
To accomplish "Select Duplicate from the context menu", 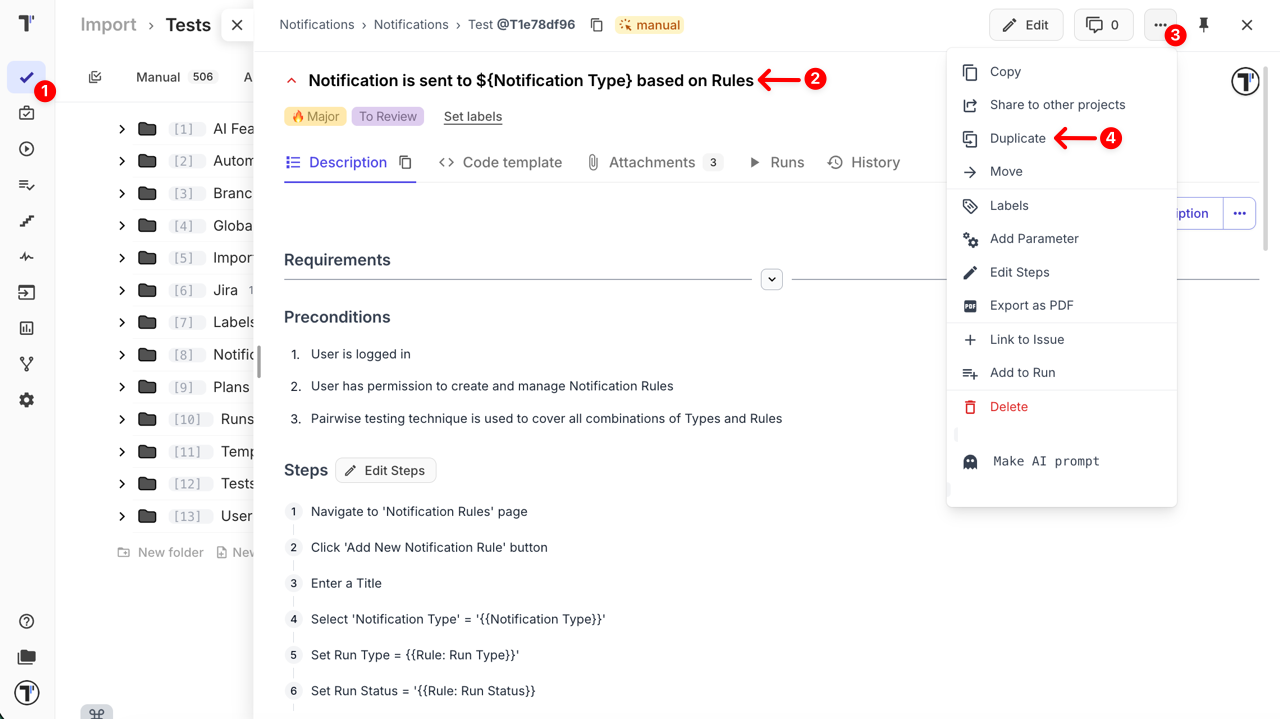I will coord(1017,139).
